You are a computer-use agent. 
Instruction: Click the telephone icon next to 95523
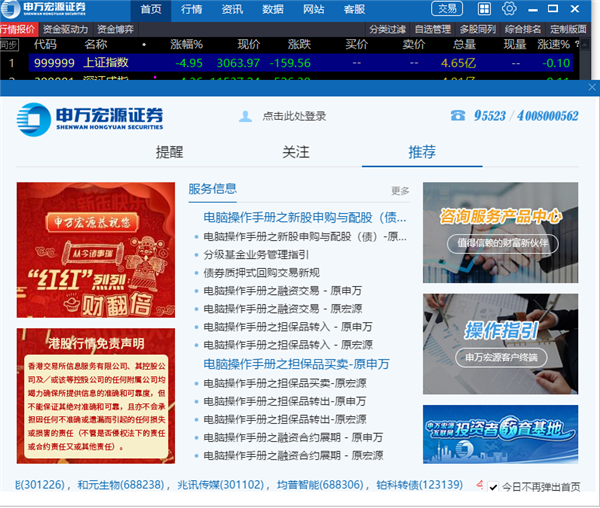click(x=458, y=115)
